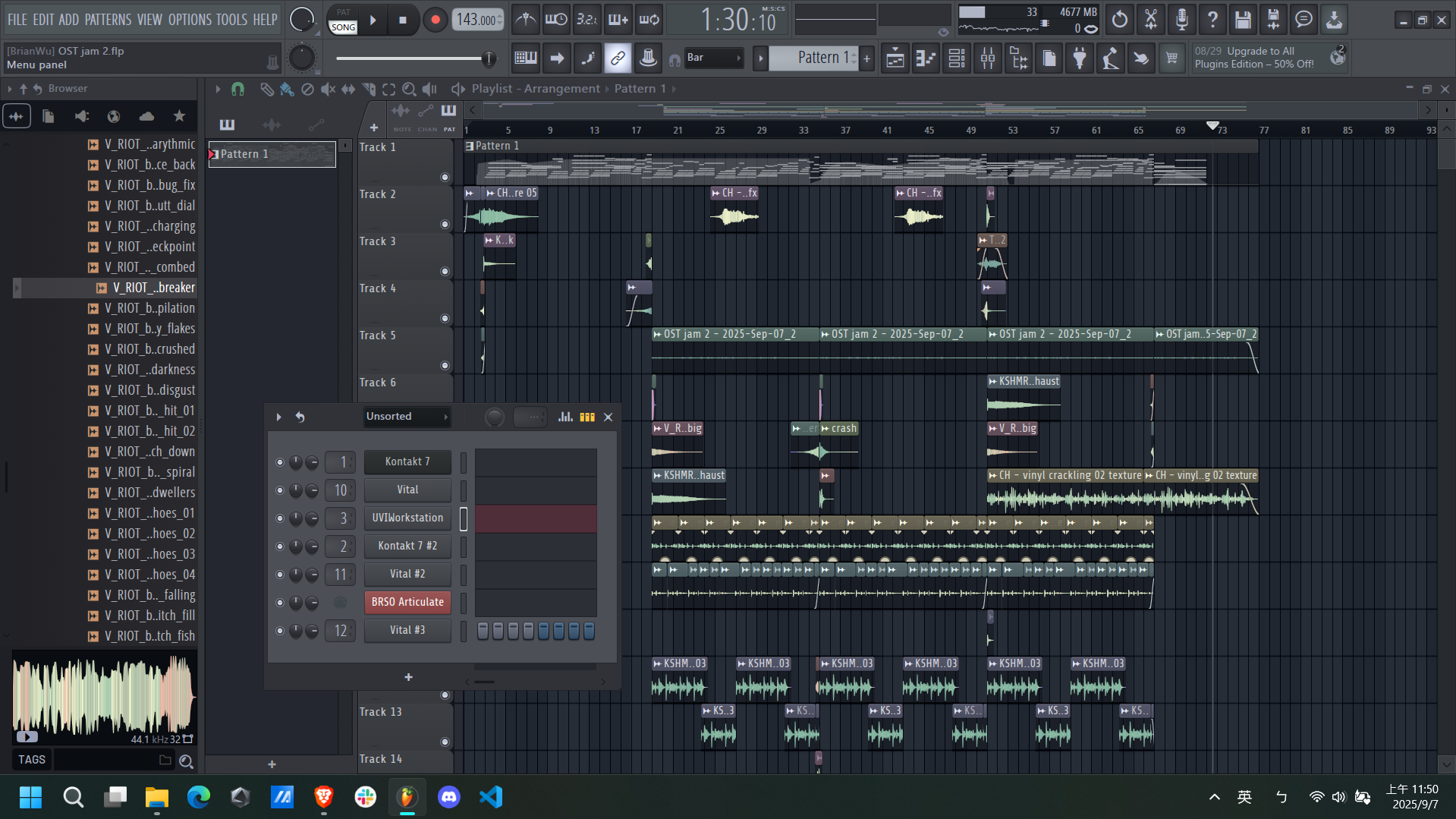Open the channel rack graph editor

tap(565, 417)
